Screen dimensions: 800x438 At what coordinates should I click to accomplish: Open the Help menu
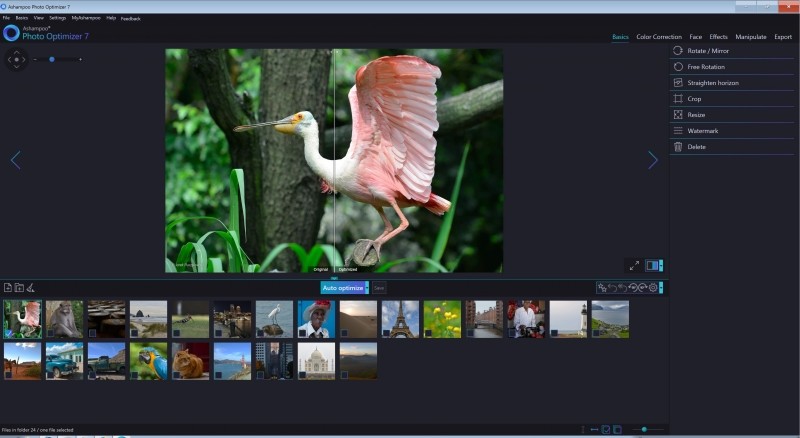111,18
